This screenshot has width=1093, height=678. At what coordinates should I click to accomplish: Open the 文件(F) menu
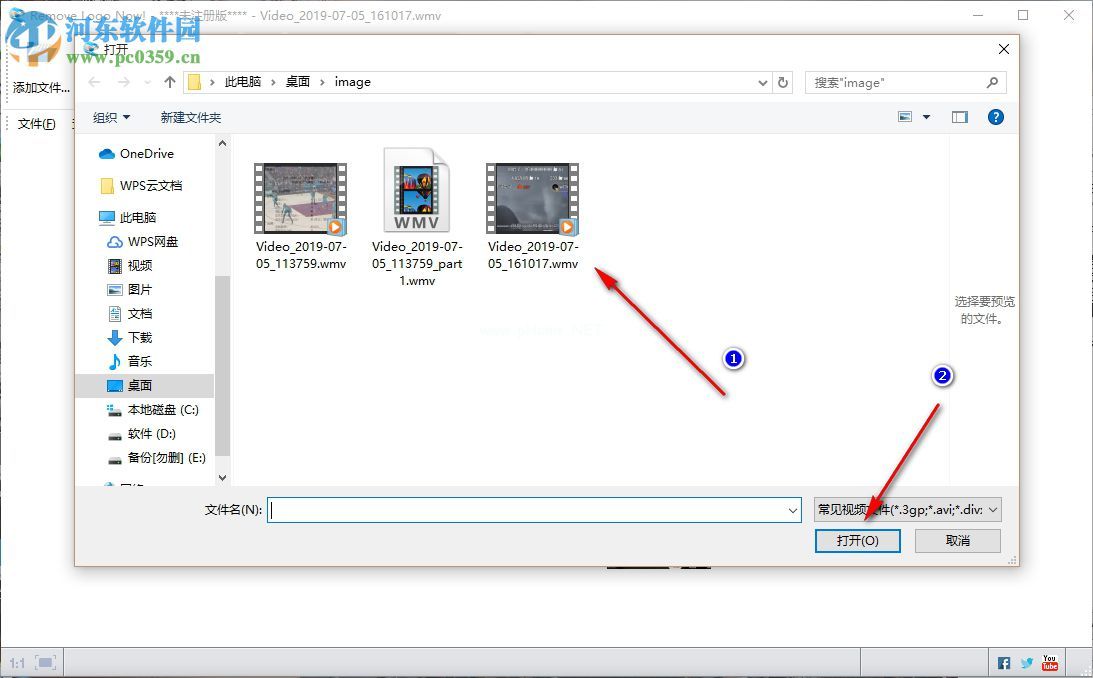coord(37,123)
